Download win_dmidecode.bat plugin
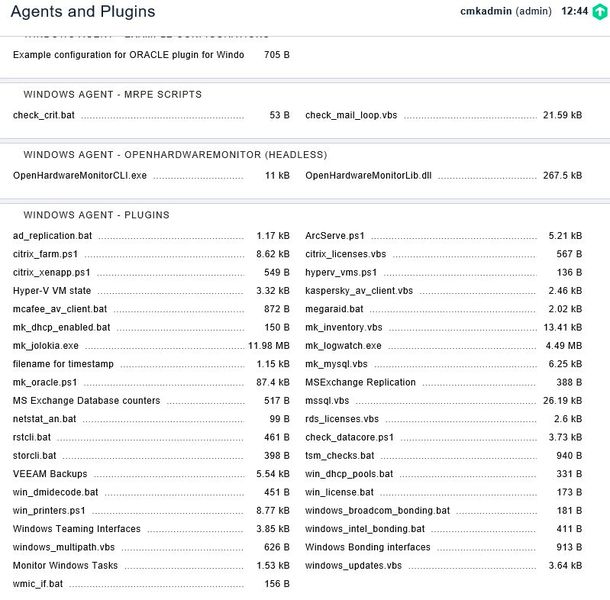This screenshot has height=600, width=610. [x=55, y=492]
